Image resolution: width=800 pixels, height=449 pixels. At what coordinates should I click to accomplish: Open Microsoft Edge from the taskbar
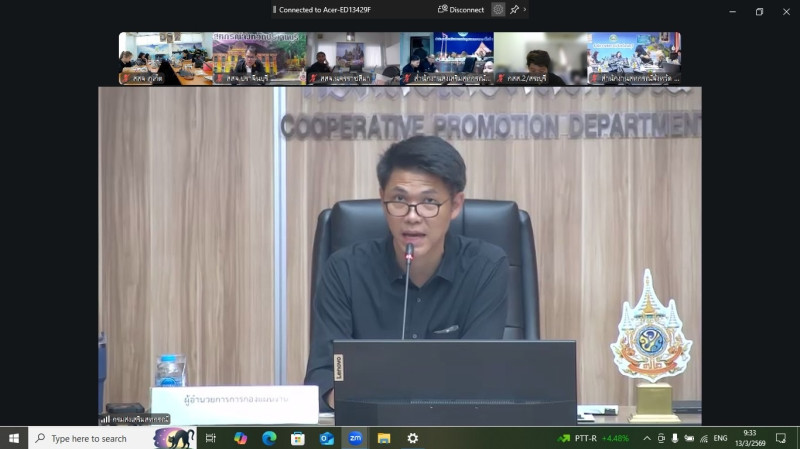click(269, 438)
